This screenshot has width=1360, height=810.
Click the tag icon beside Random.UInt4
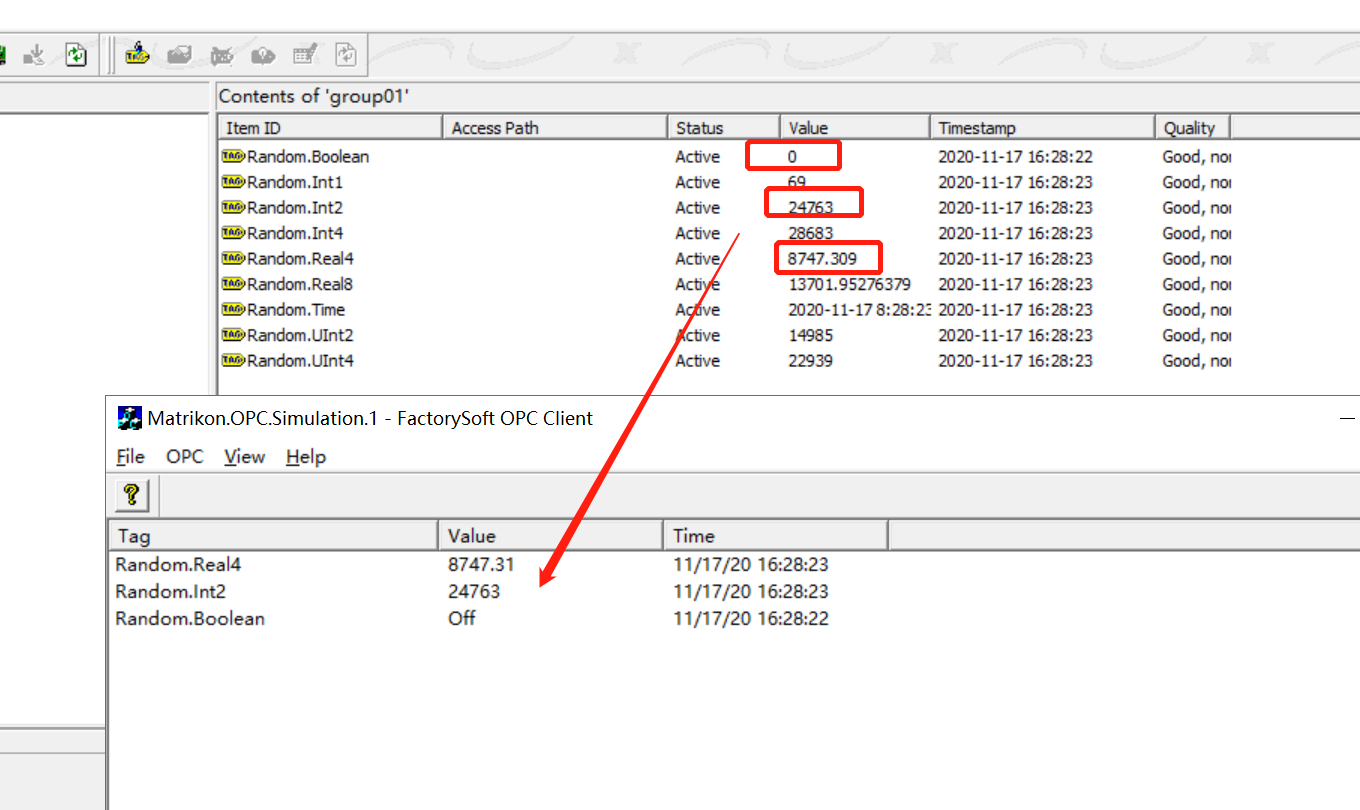tap(233, 360)
